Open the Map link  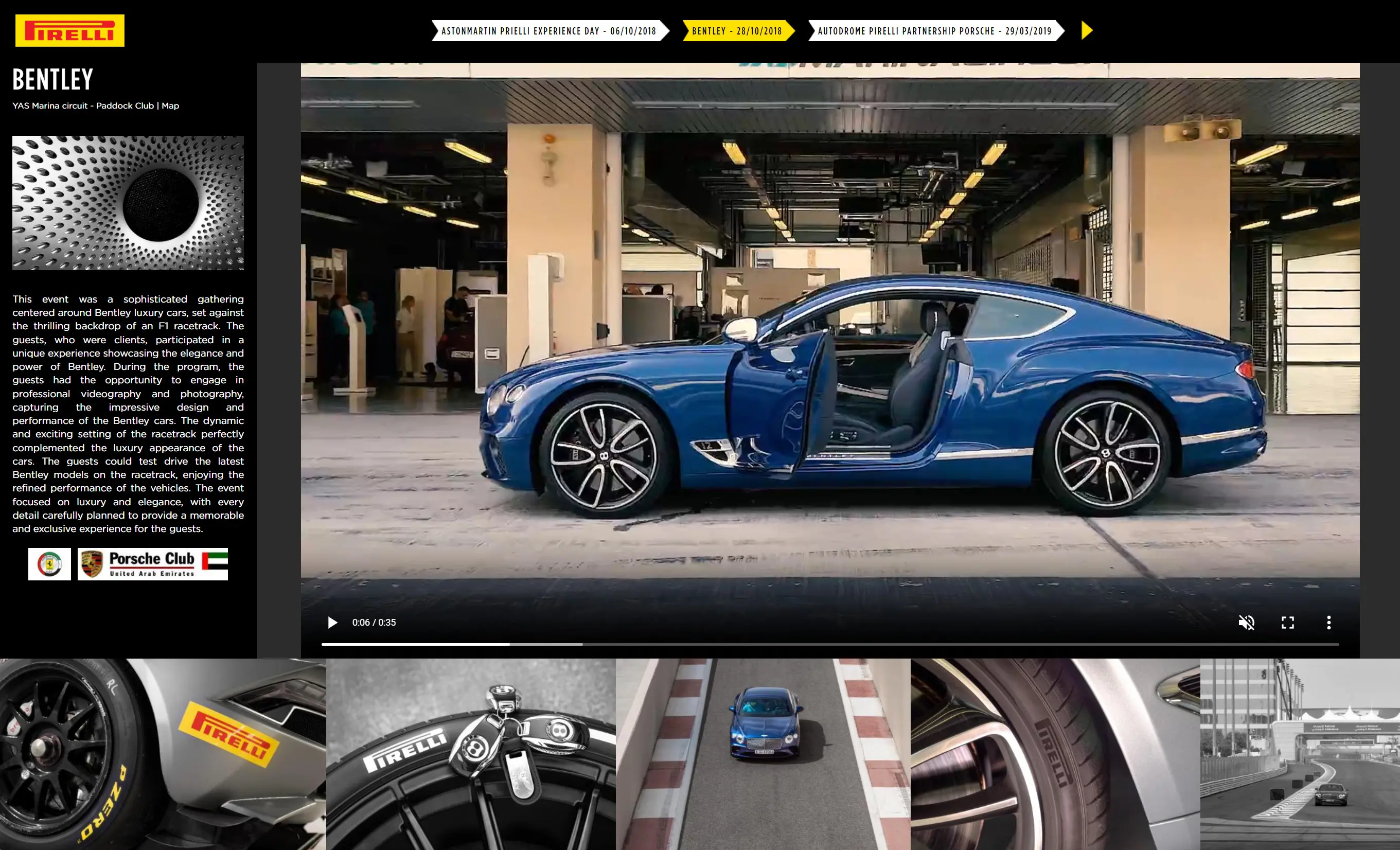pos(170,105)
